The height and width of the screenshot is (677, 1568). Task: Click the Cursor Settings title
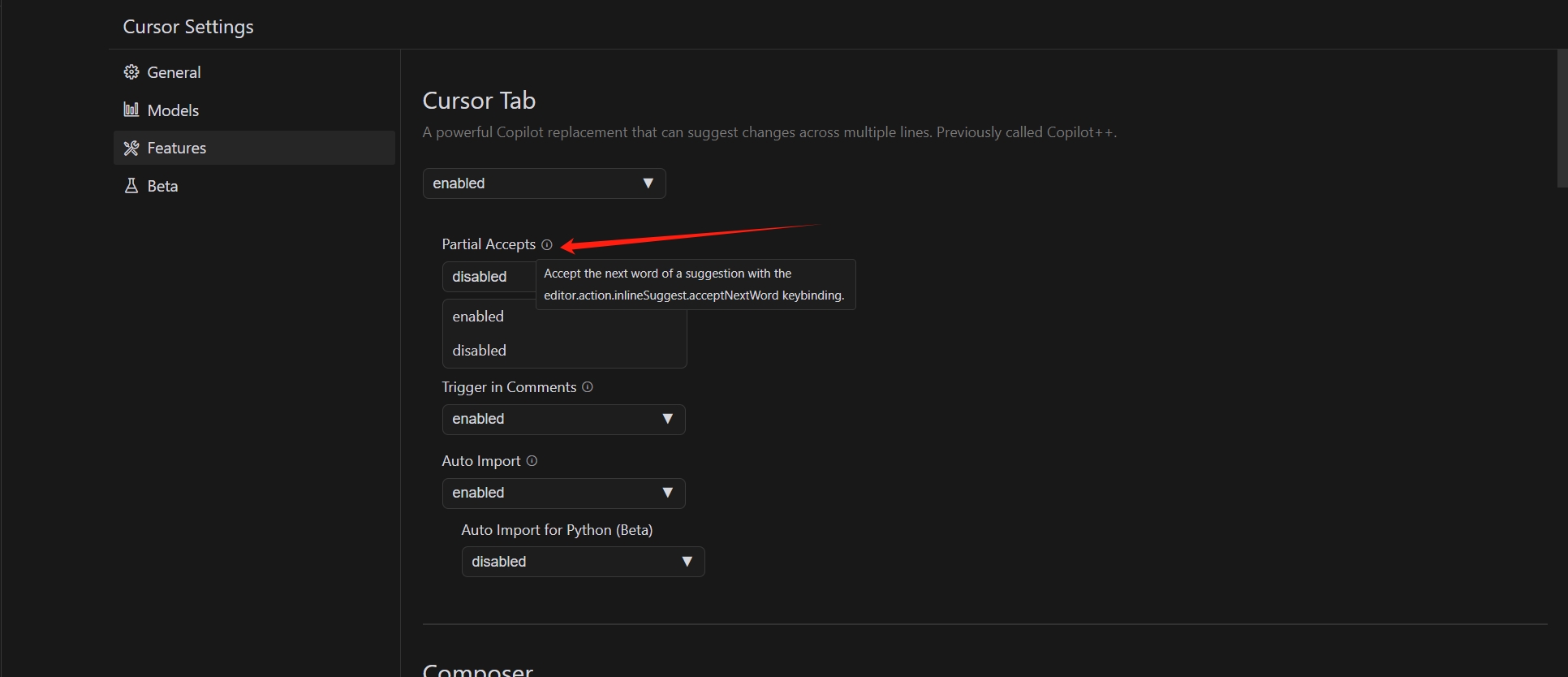pos(188,27)
